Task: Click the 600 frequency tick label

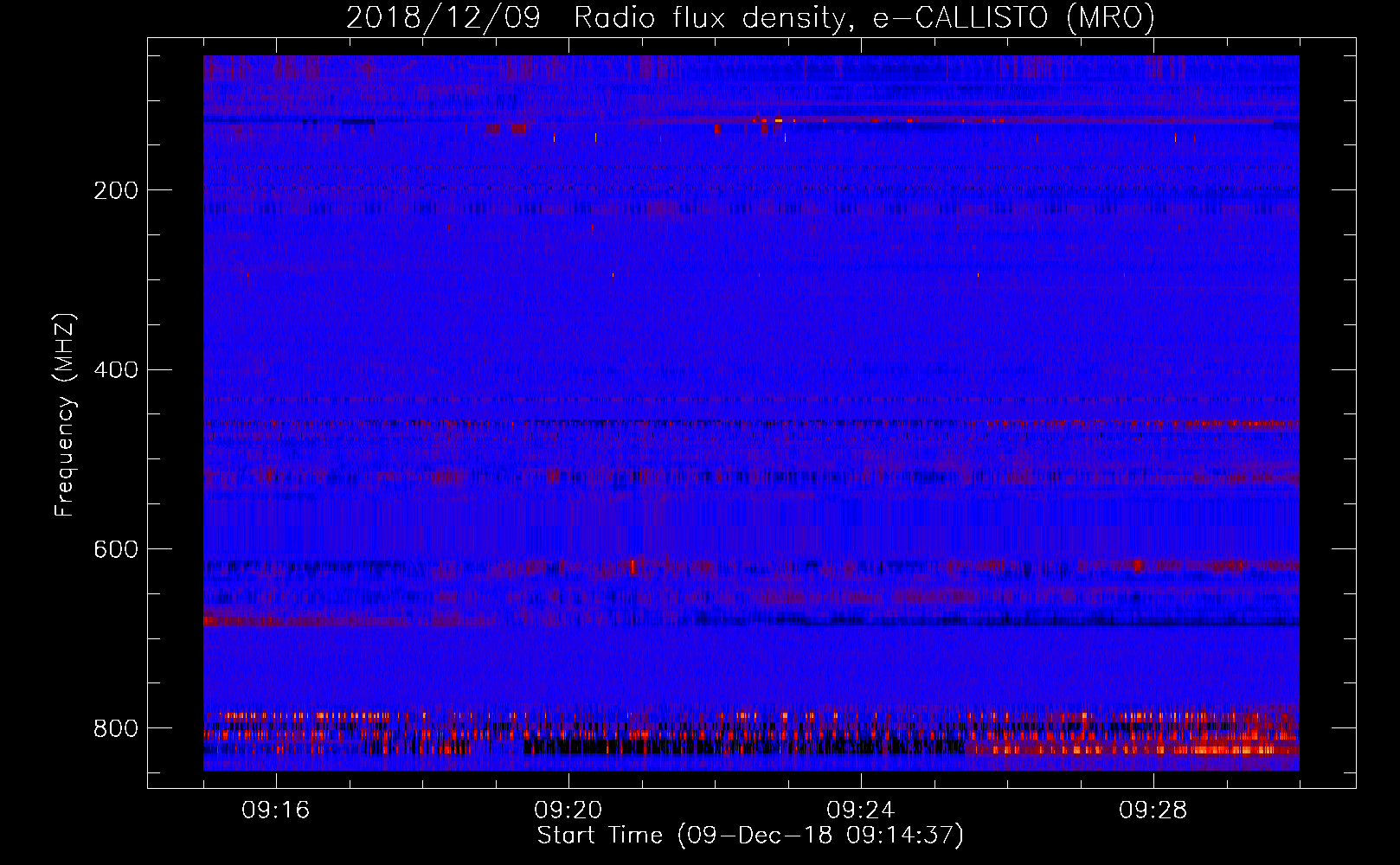Action: click(116, 549)
